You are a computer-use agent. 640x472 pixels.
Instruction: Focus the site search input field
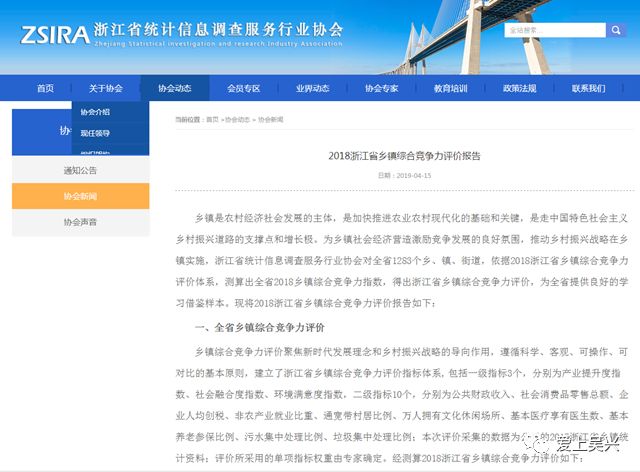(555, 30)
